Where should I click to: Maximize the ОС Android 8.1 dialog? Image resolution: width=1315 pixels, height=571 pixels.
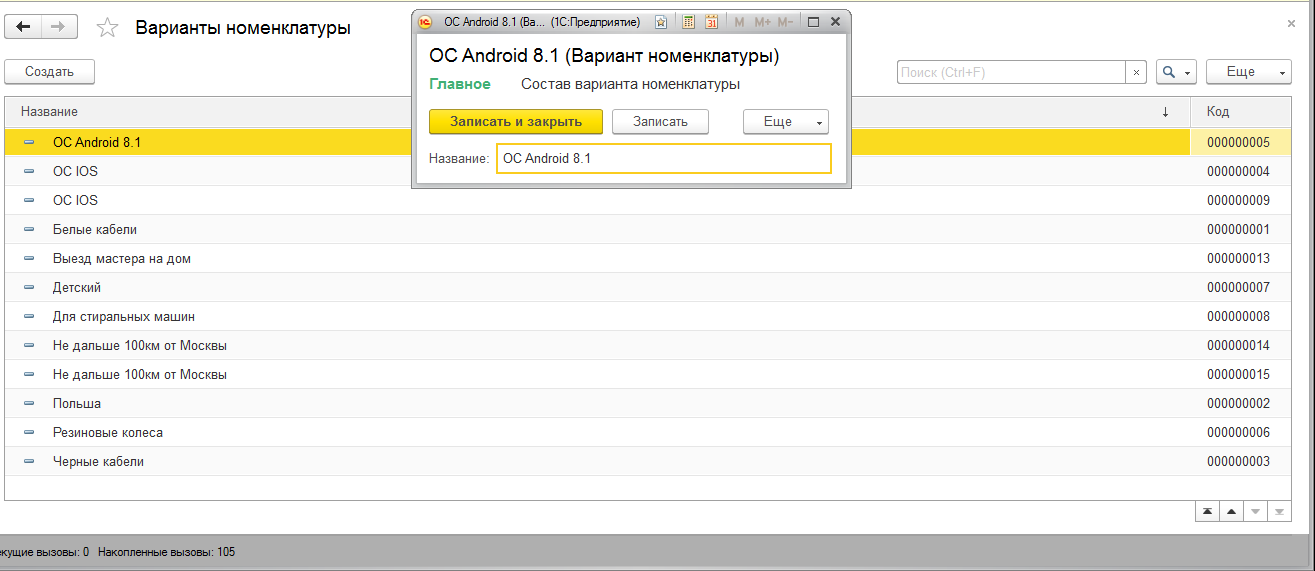coord(813,21)
